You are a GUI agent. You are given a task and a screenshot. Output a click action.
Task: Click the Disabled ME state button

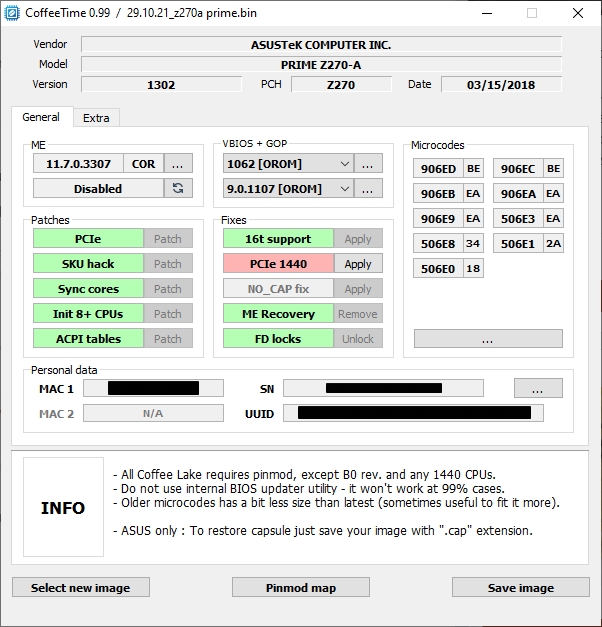pos(98,188)
